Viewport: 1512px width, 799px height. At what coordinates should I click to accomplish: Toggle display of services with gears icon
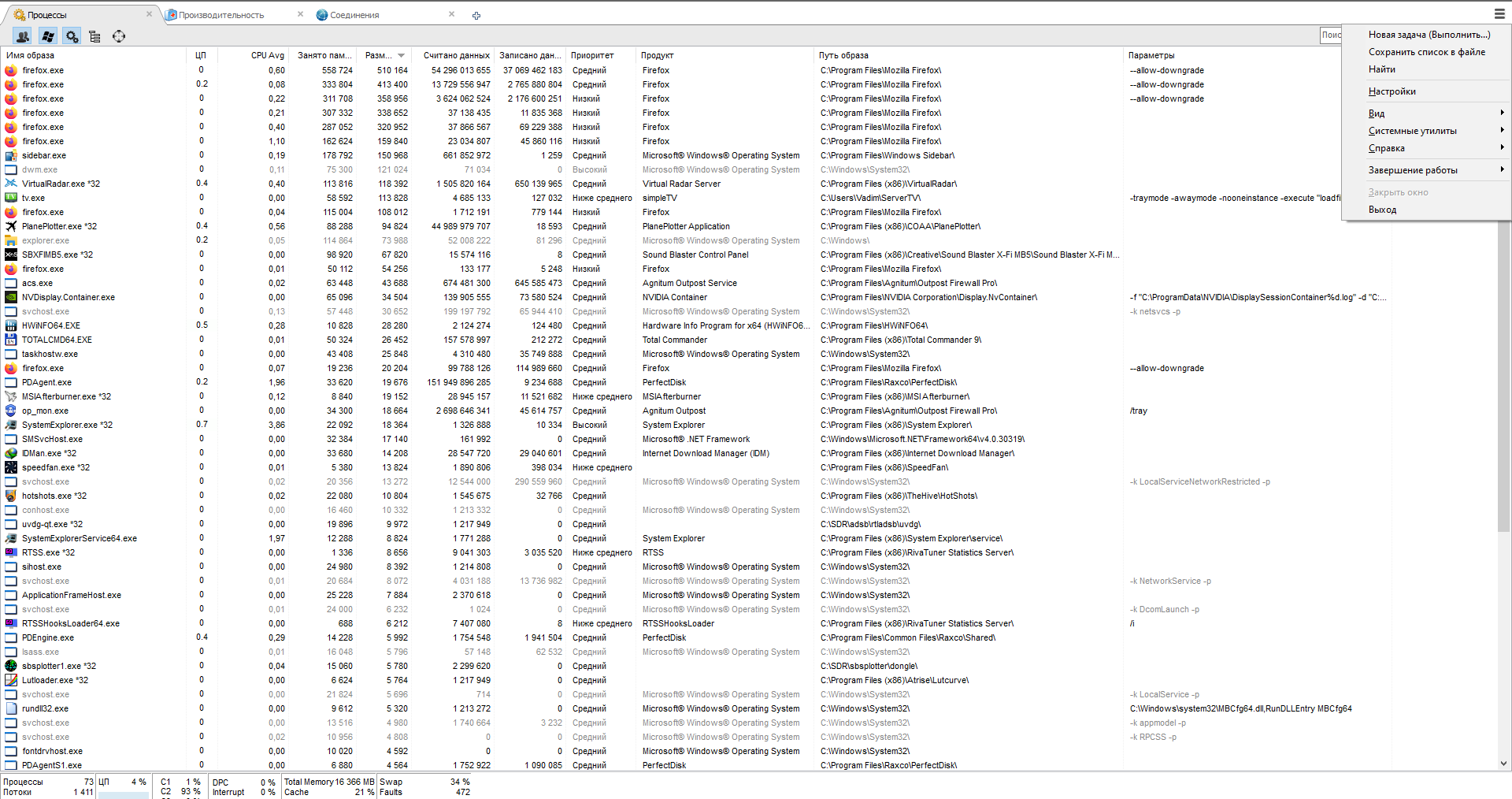click(72, 36)
